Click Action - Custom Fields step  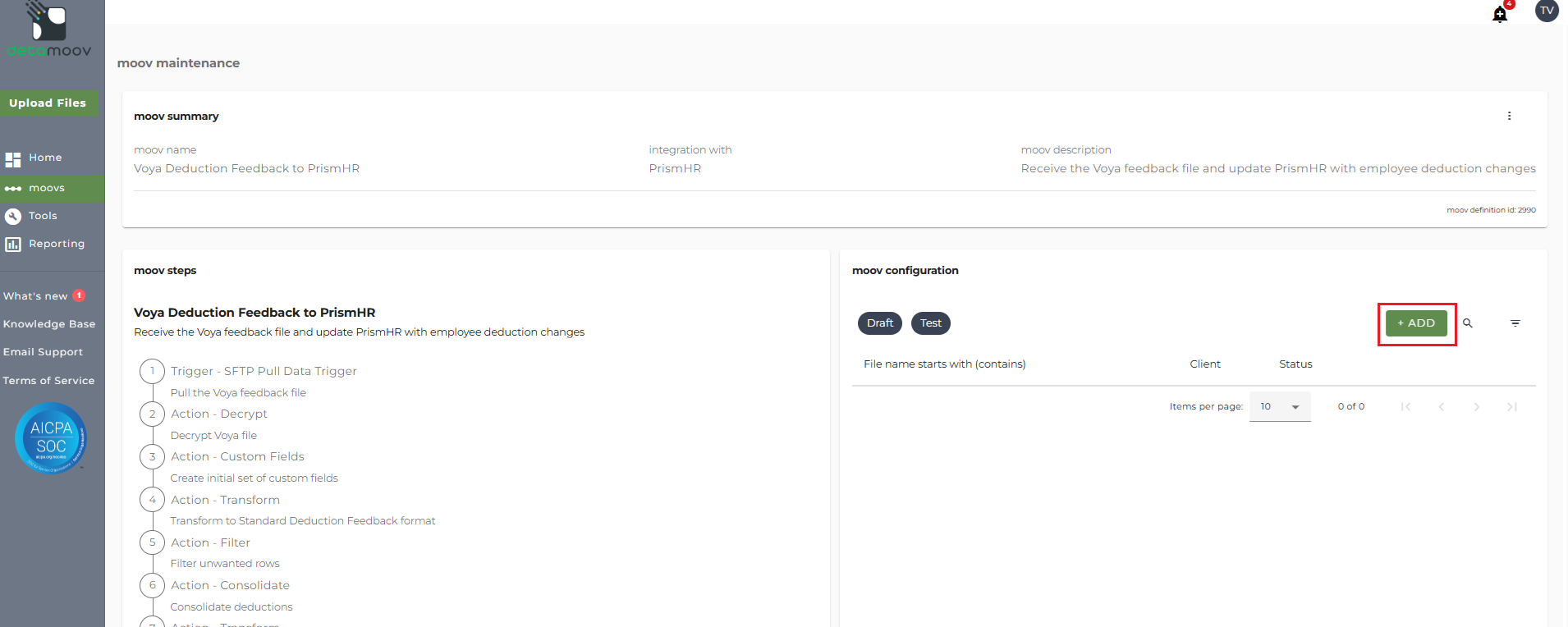237,456
